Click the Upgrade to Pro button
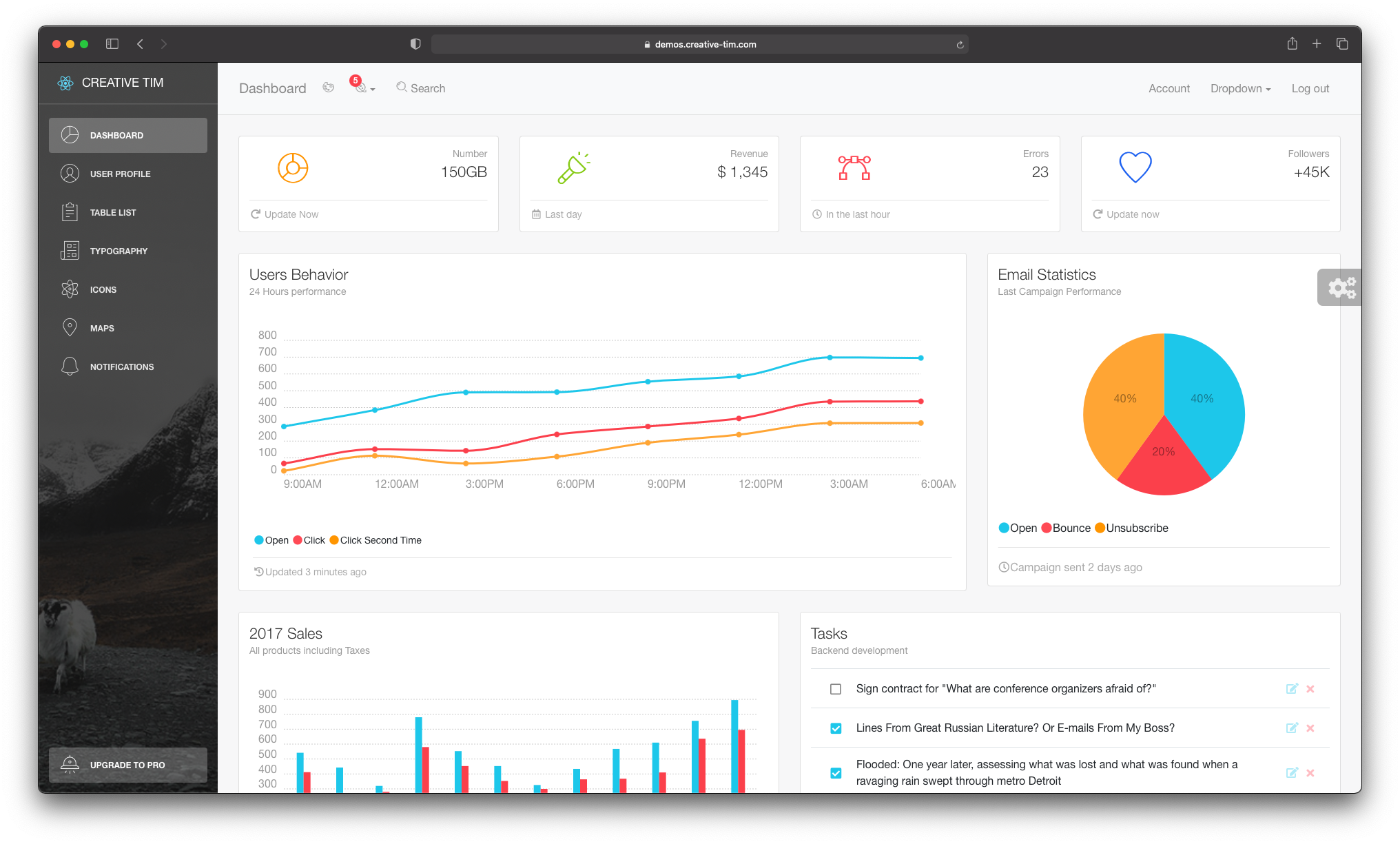1400x844 pixels. [x=127, y=765]
